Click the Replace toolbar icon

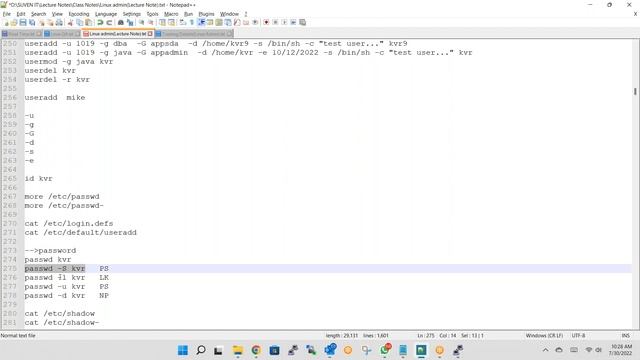(x=130, y=22)
